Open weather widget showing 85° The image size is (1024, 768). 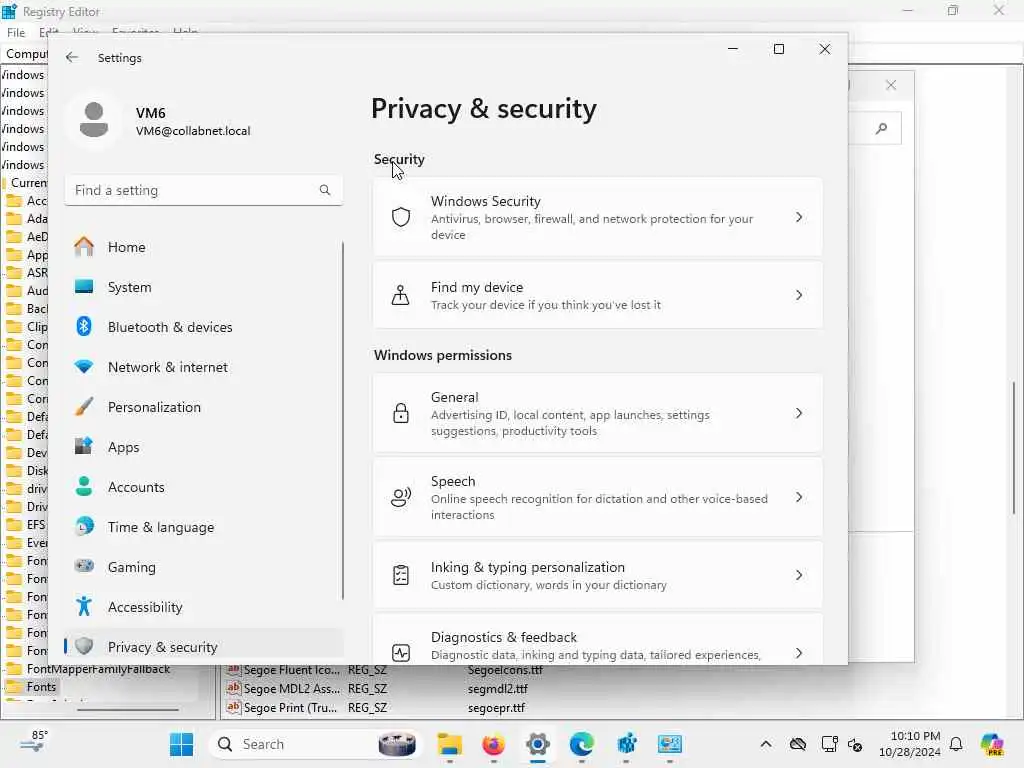tap(34, 743)
